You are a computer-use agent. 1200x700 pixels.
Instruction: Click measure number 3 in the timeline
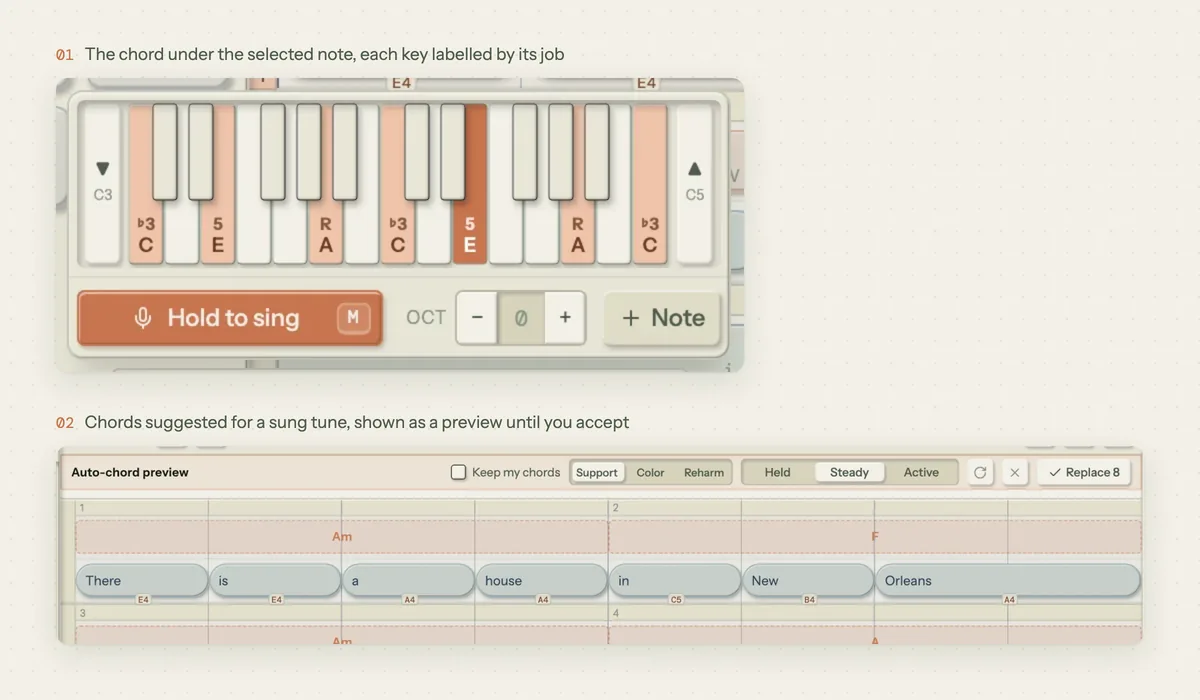click(82, 612)
